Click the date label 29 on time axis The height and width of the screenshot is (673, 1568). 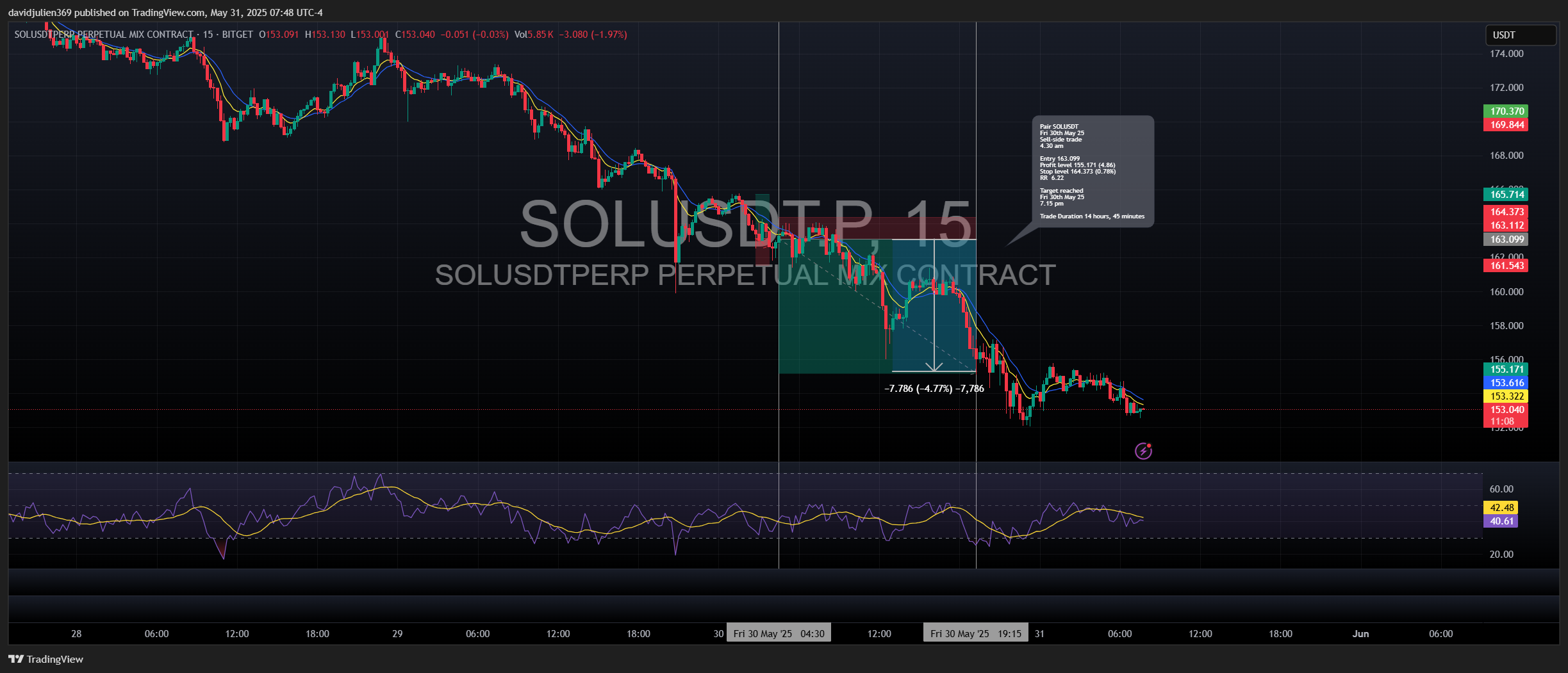(x=397, y=634)
